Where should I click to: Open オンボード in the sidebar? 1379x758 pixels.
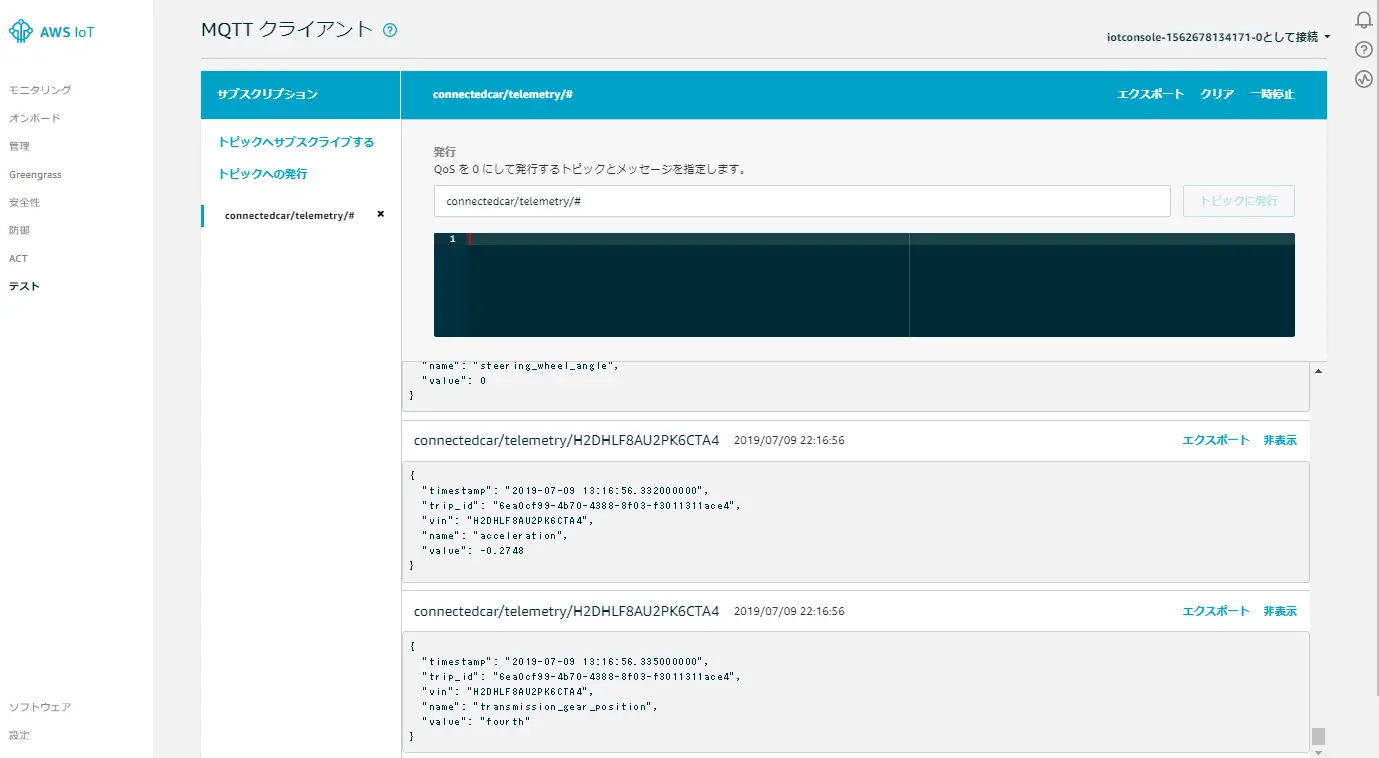35,118
